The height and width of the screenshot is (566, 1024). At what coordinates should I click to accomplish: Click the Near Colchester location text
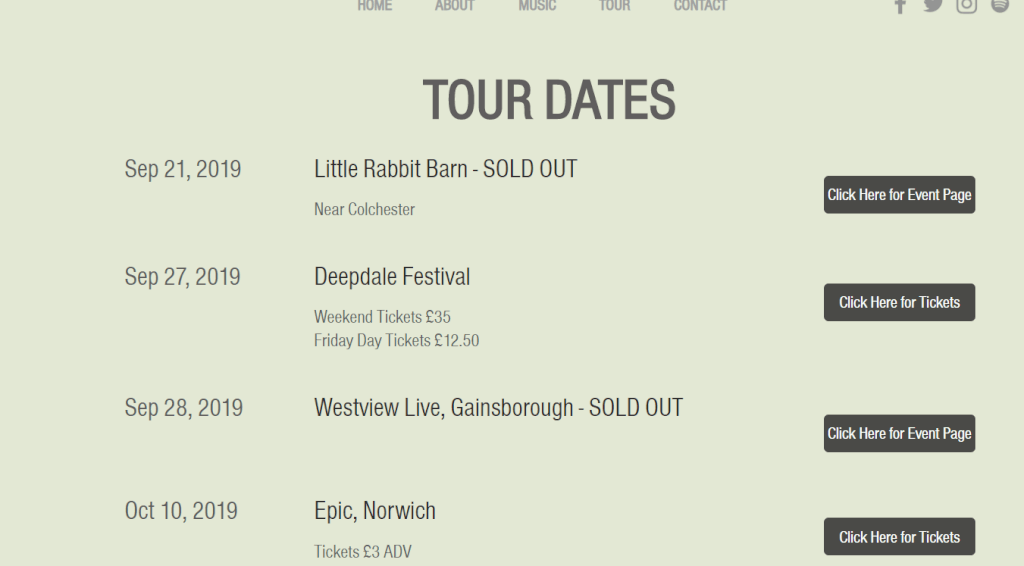click(x=364, y=209)
